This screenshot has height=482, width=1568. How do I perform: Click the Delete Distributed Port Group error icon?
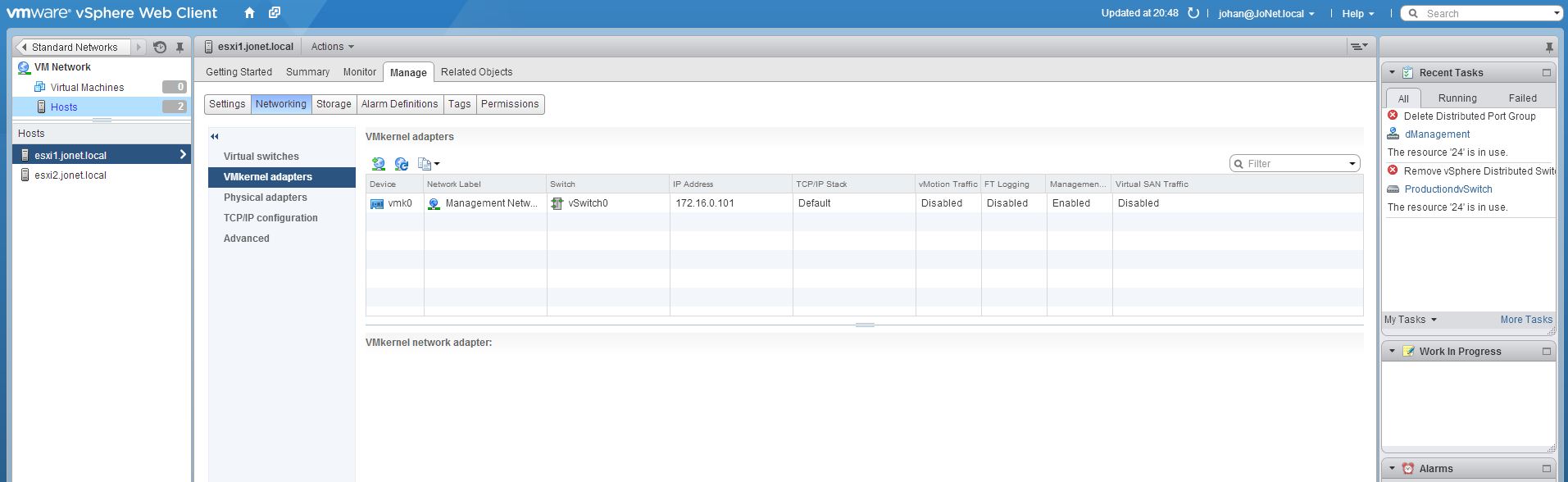coord(1393,116)
